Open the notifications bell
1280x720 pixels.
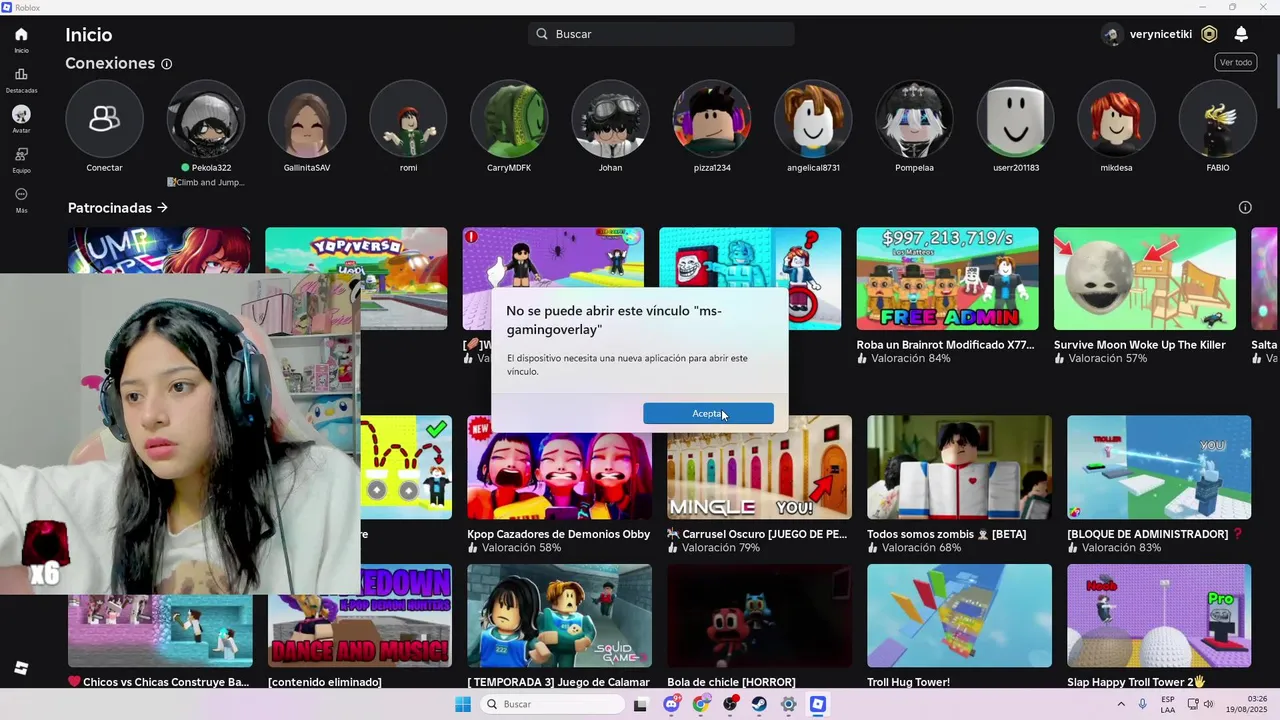[1241, 34]
